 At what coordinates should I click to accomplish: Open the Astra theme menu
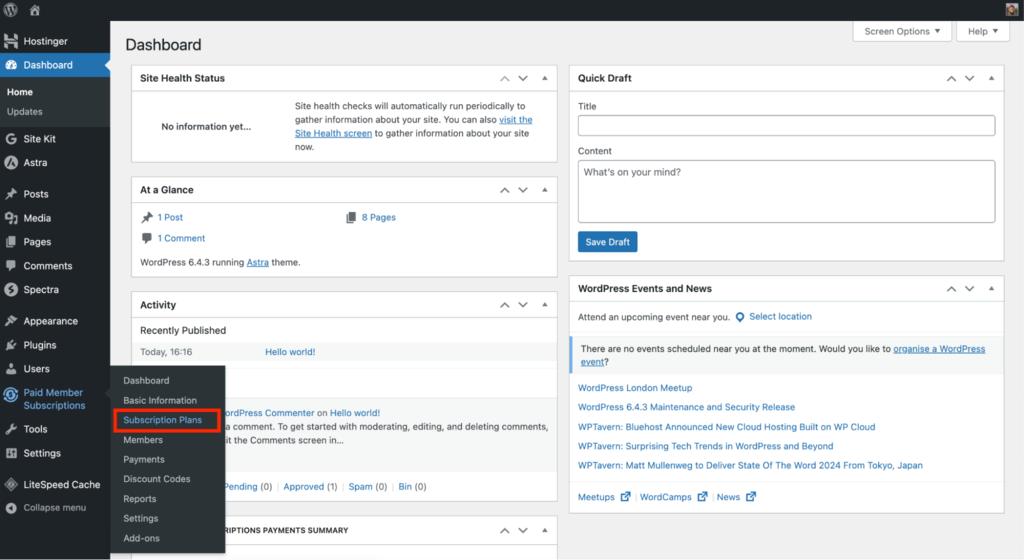[35, 163]
